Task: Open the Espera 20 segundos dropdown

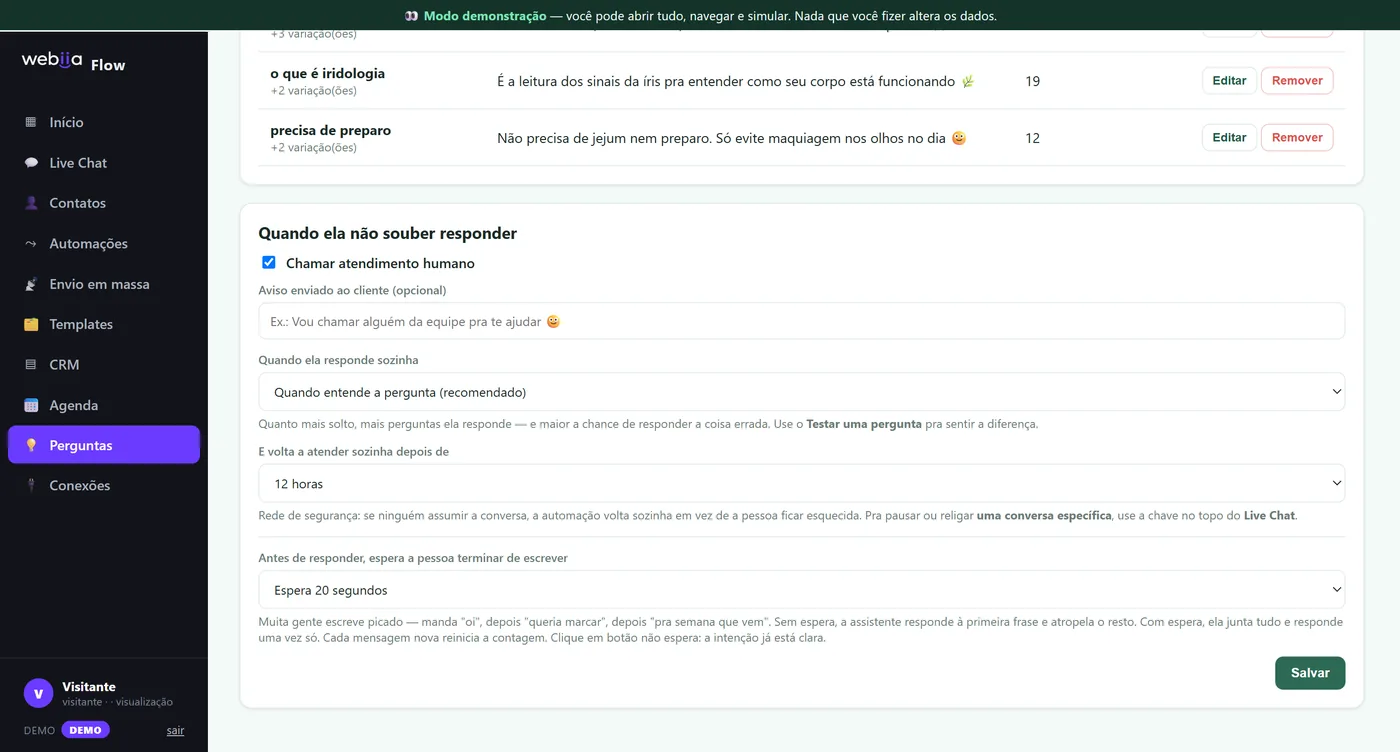Action: click(801, 590)
